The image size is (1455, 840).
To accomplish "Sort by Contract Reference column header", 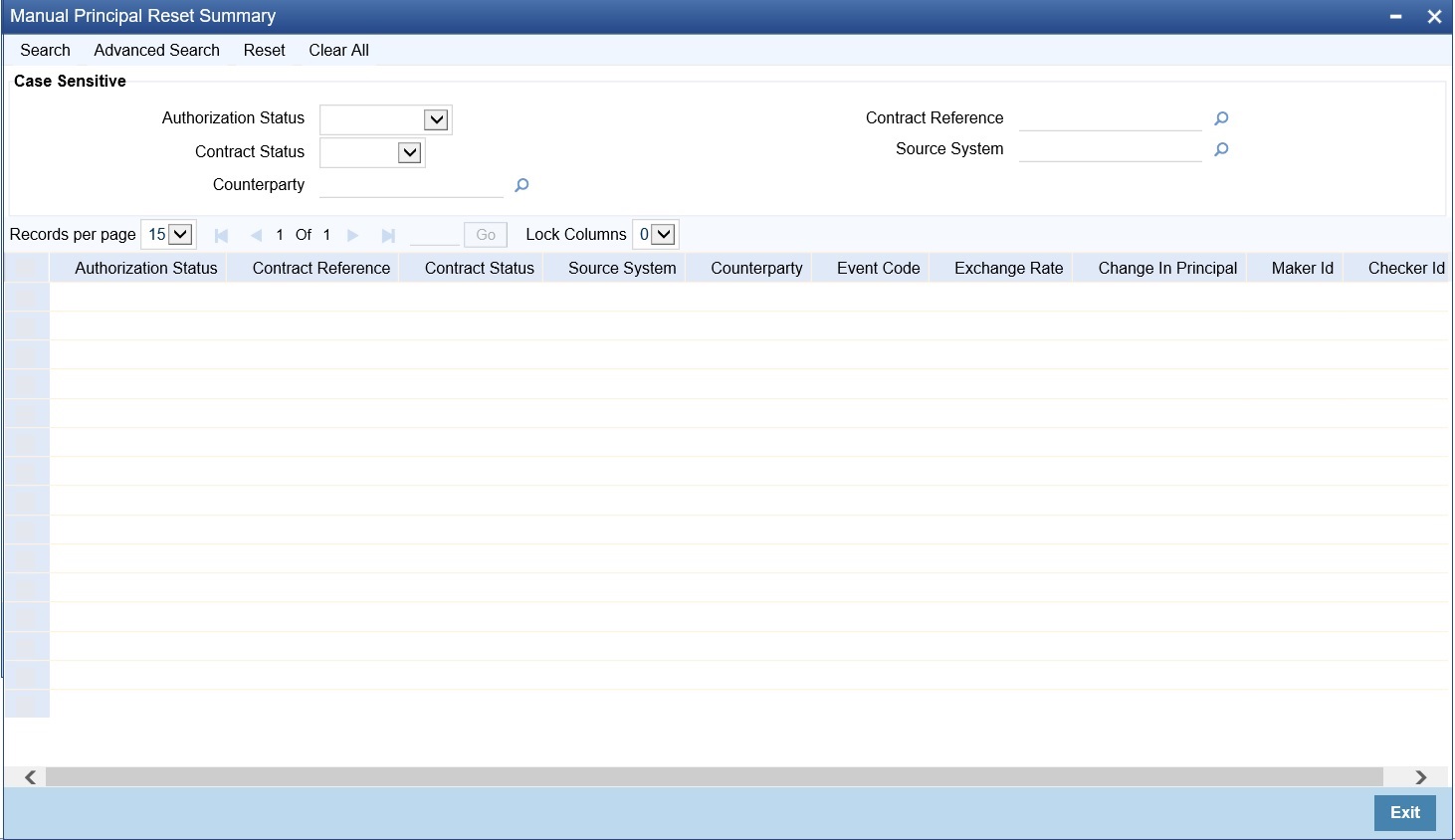I will (x=320, y=269).
